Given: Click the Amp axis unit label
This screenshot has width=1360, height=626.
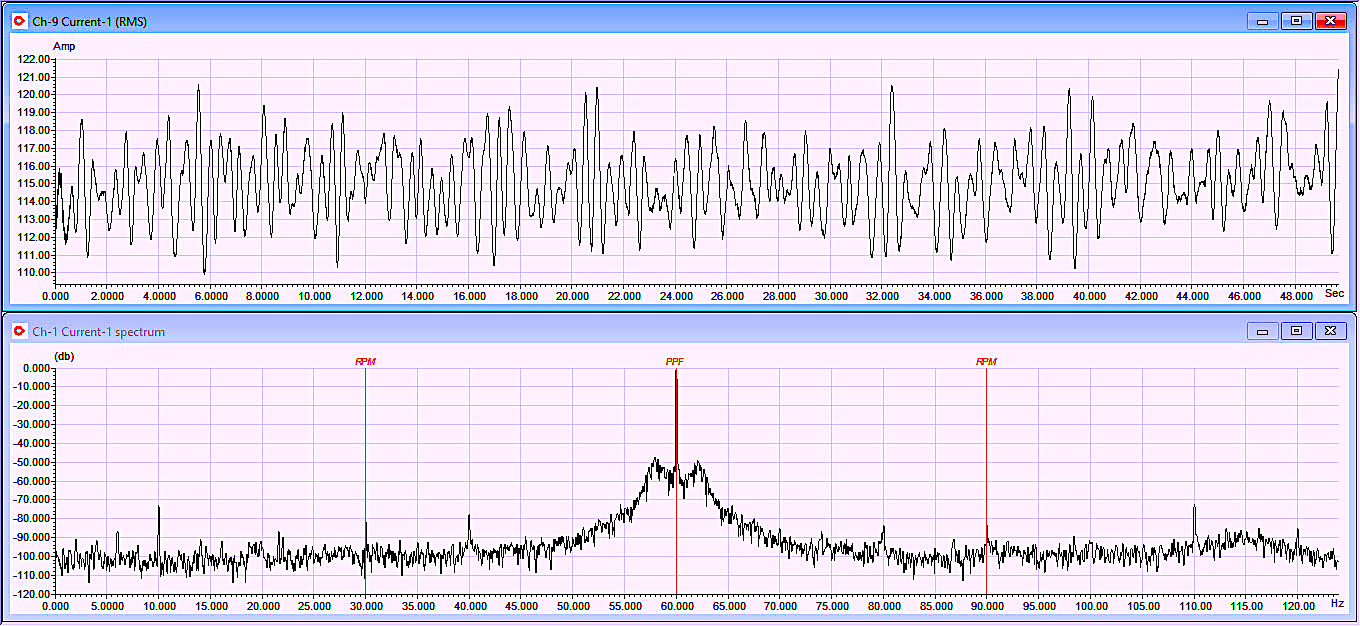Looking at the screenshot, I should 64,46.
